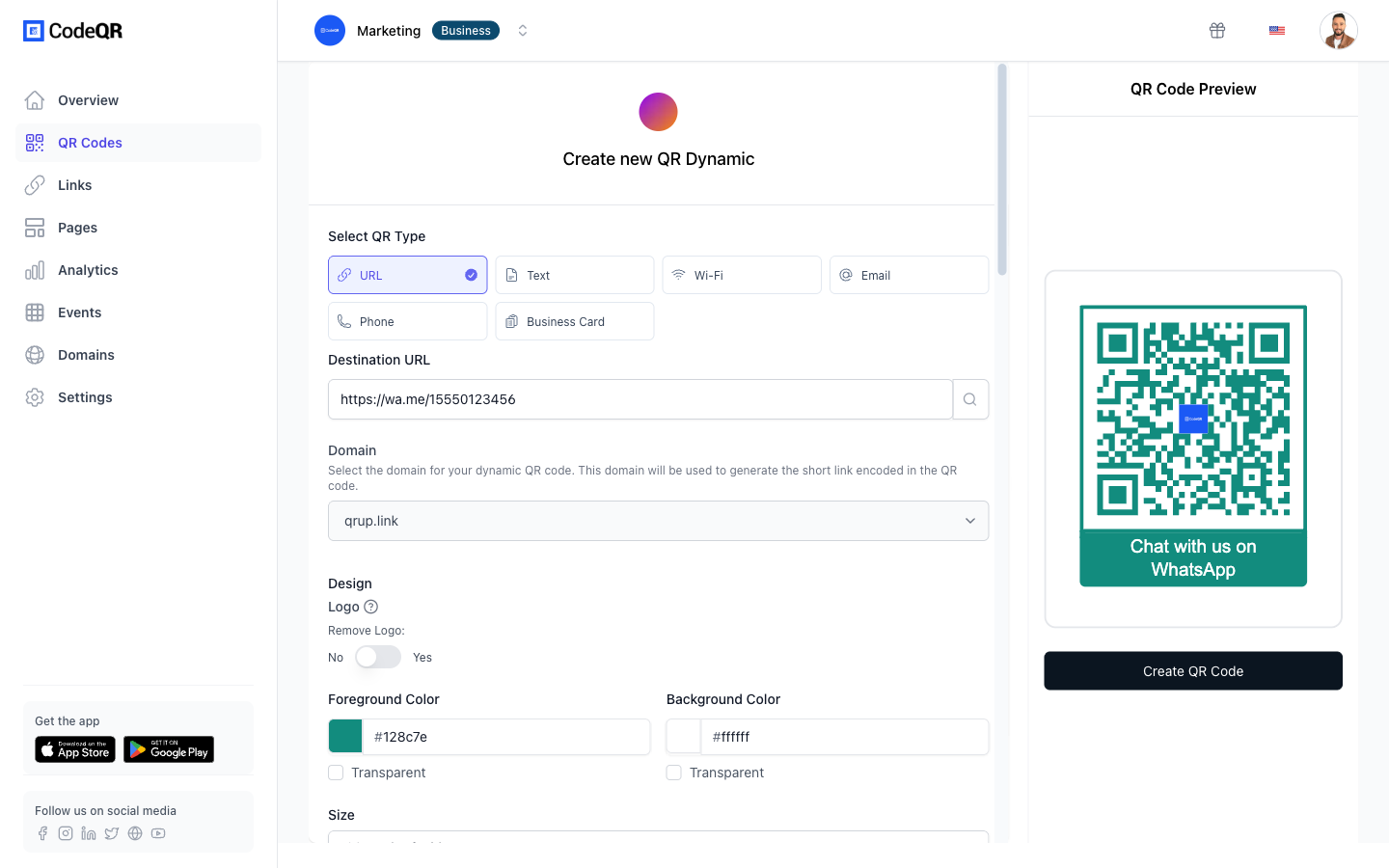The height and width of the screenshot is (868, 1389).
Task: Open Settings in the sidebar
Action: (x=139, y=397)
